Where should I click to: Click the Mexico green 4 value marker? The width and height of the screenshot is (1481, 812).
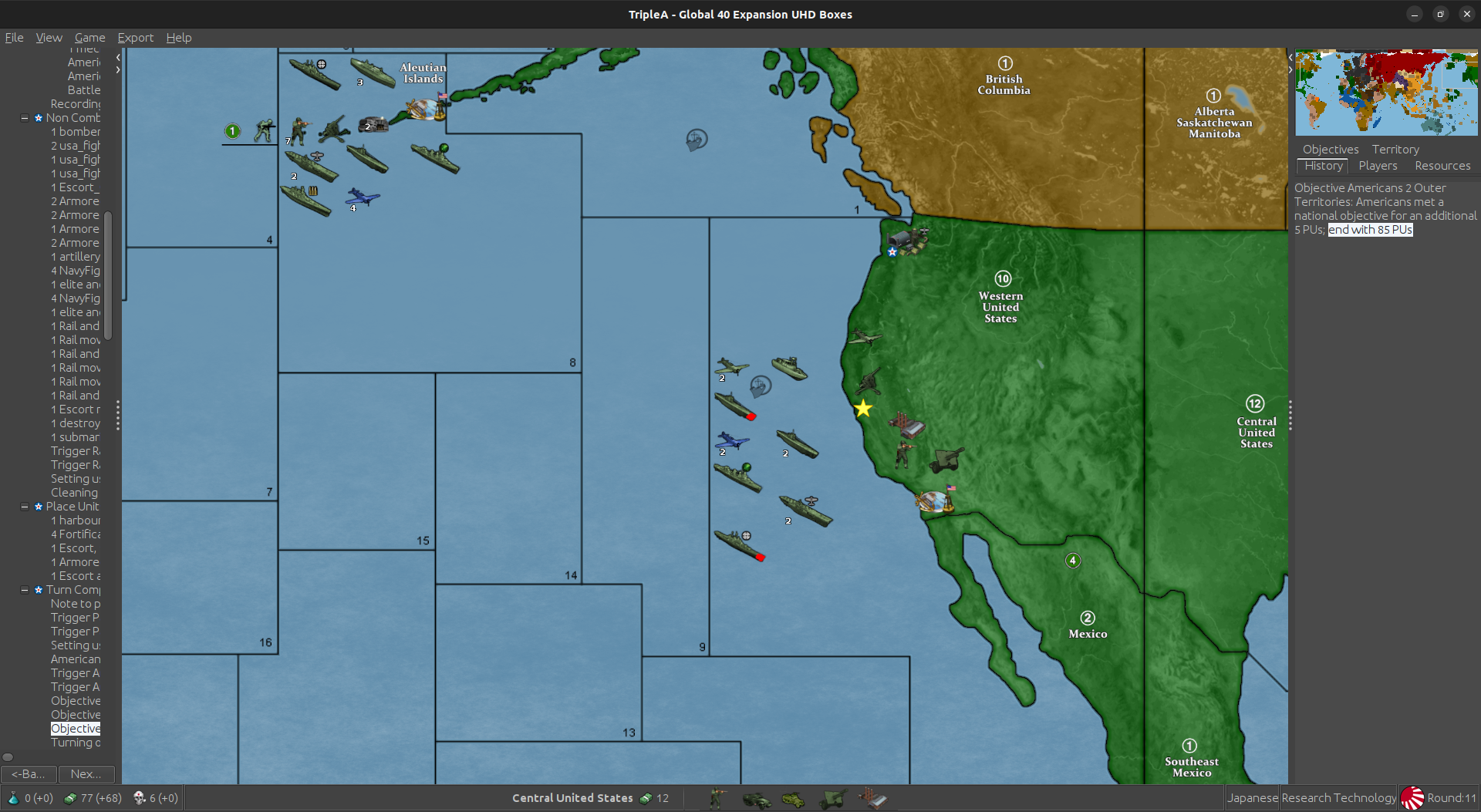[x=1073, y=561]
